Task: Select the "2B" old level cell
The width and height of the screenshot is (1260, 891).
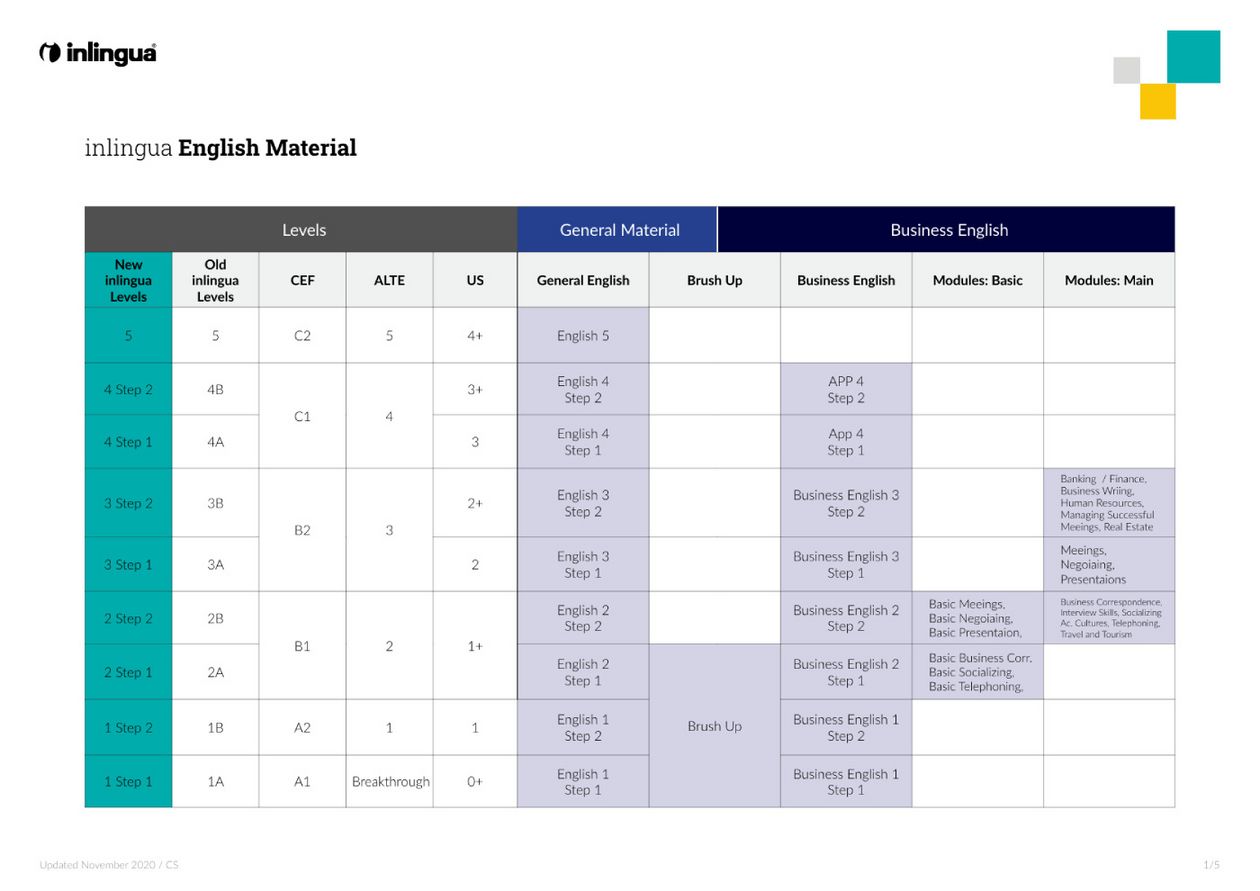Action: point(215,619)
